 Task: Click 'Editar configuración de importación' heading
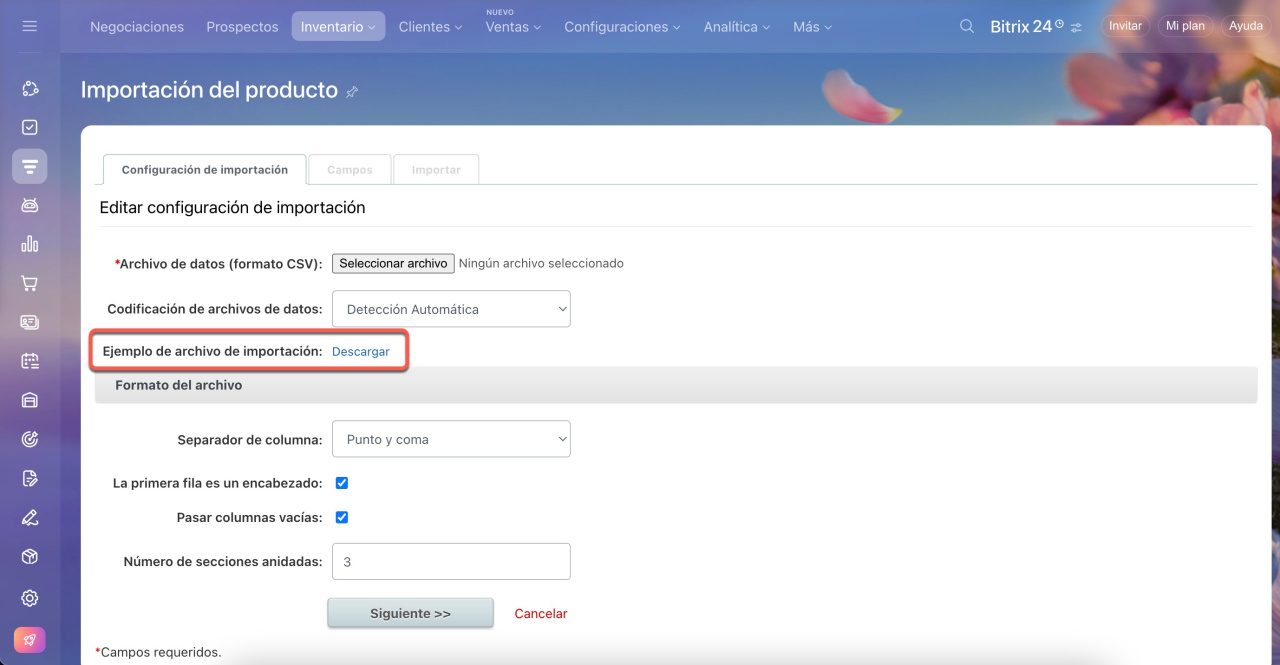click(x=232, y=208)
